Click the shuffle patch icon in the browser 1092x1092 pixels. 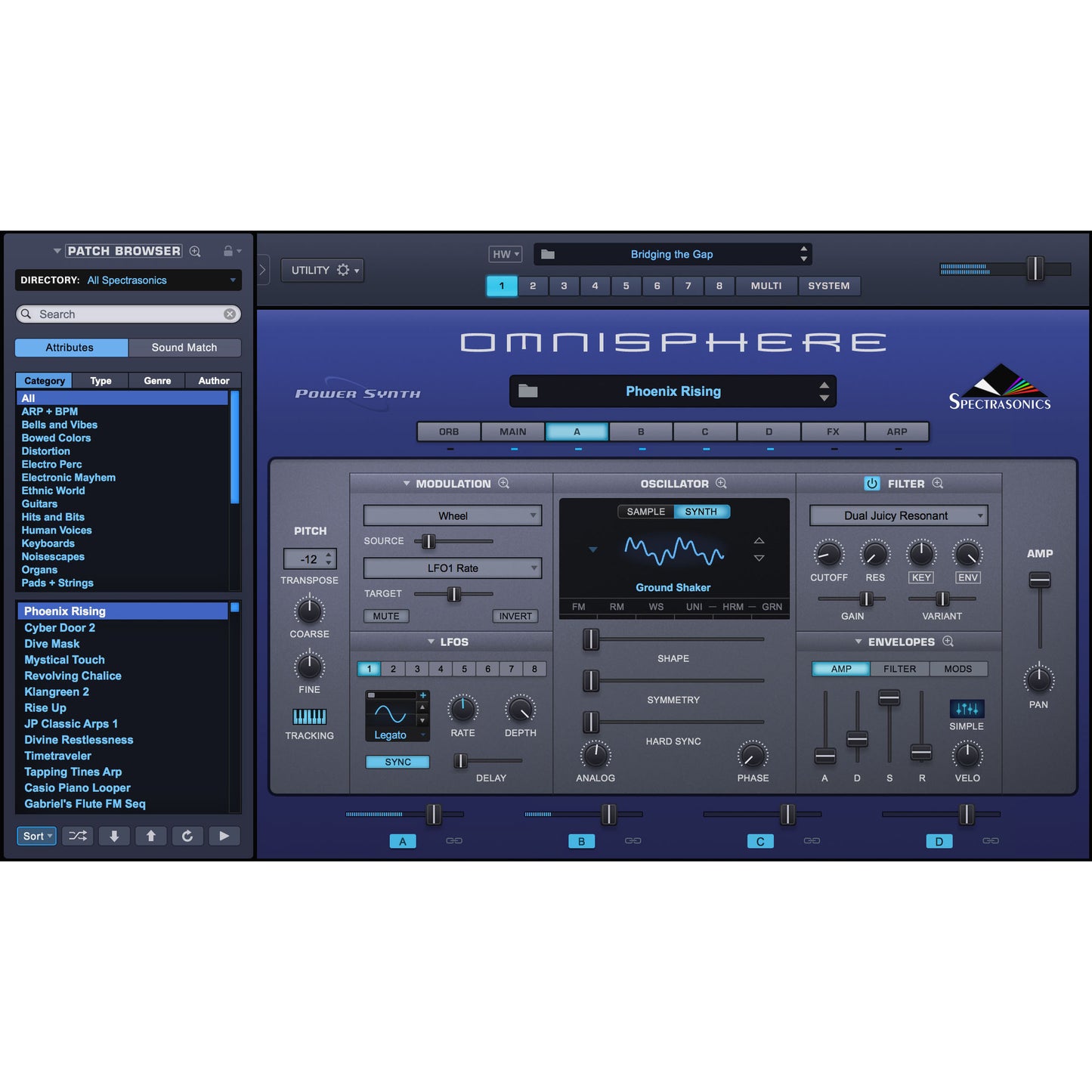pos(77,836)
